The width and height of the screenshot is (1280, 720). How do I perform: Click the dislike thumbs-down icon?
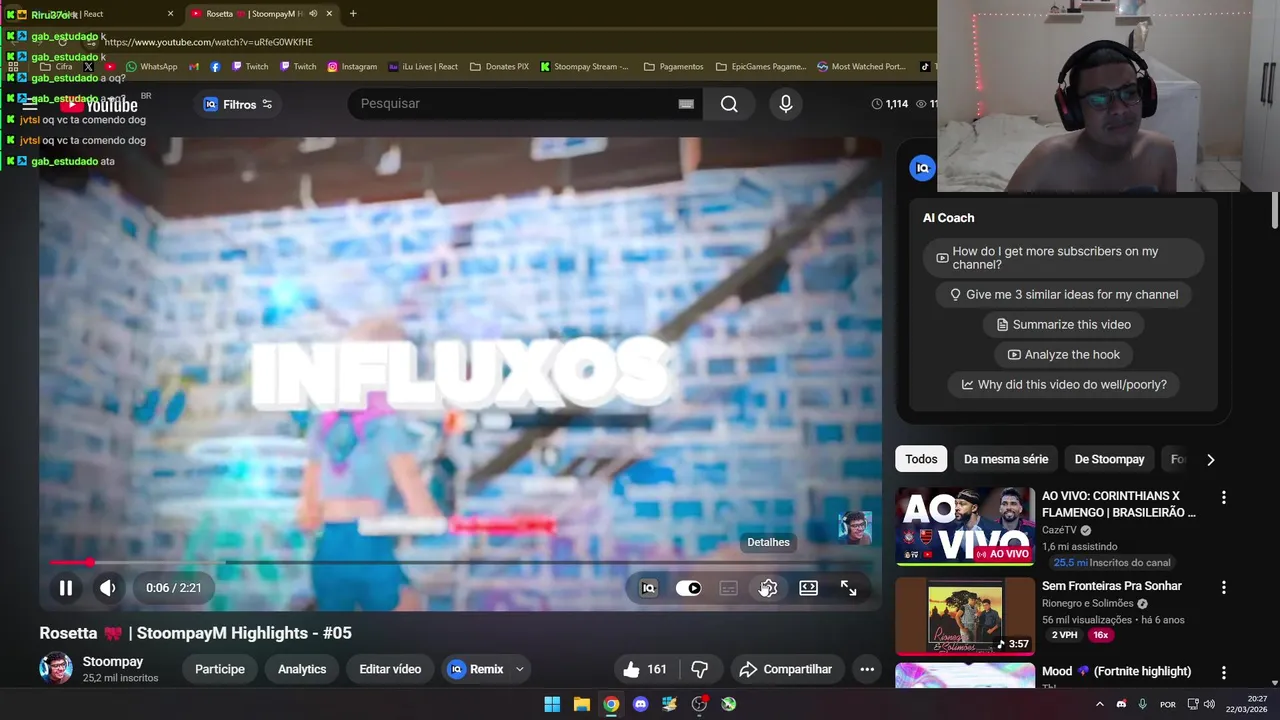tap(700, 669)
